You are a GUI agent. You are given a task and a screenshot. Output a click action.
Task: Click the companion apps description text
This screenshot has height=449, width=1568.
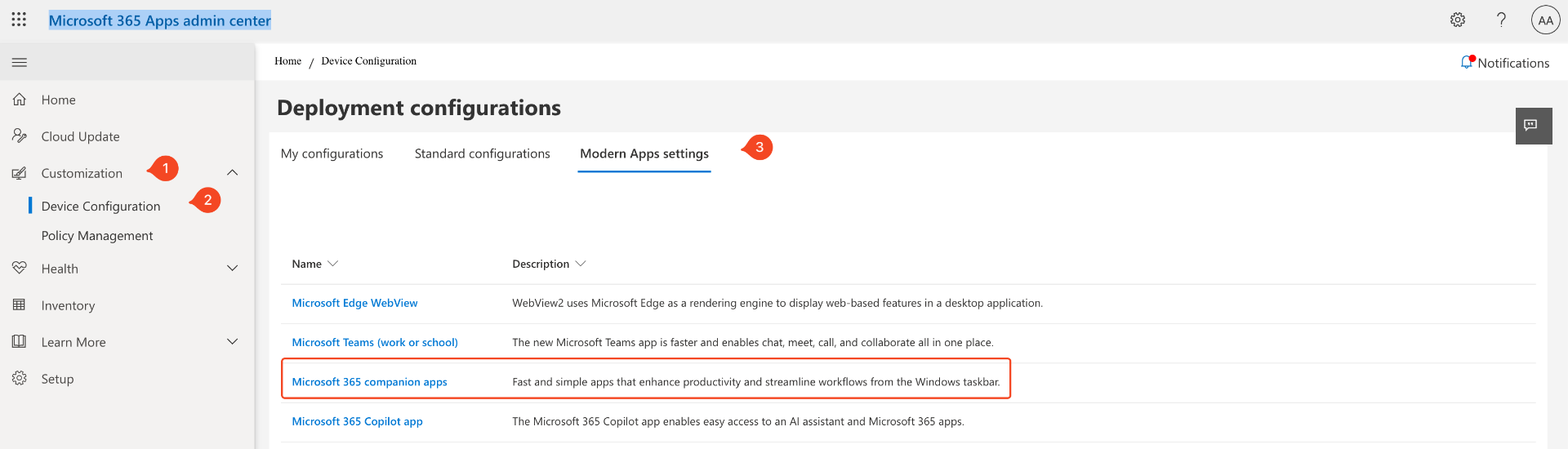(756, 382)
